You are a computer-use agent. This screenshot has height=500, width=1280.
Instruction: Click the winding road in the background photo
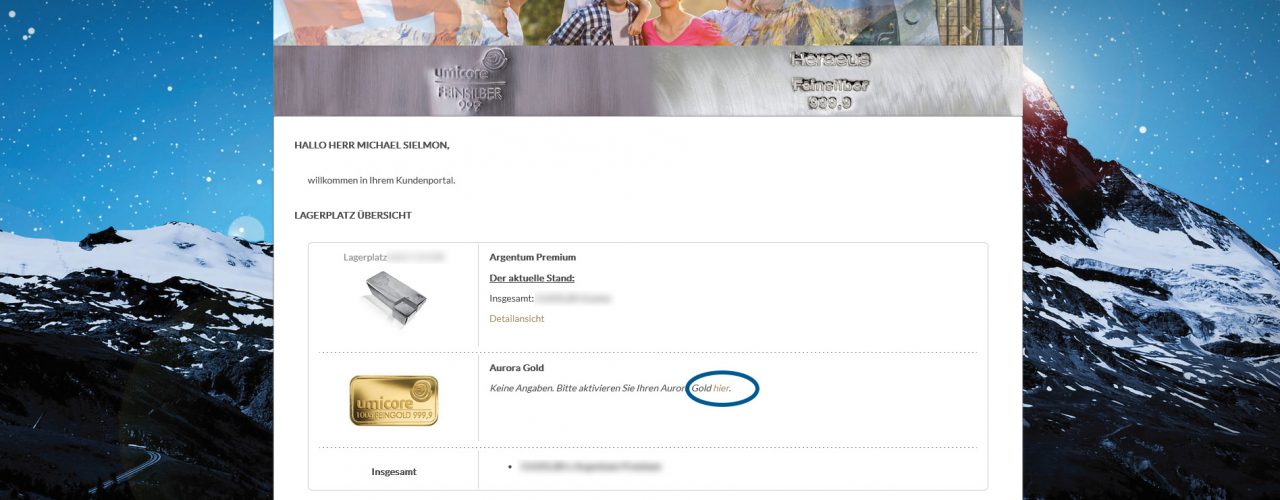click(x=140, y=468)
